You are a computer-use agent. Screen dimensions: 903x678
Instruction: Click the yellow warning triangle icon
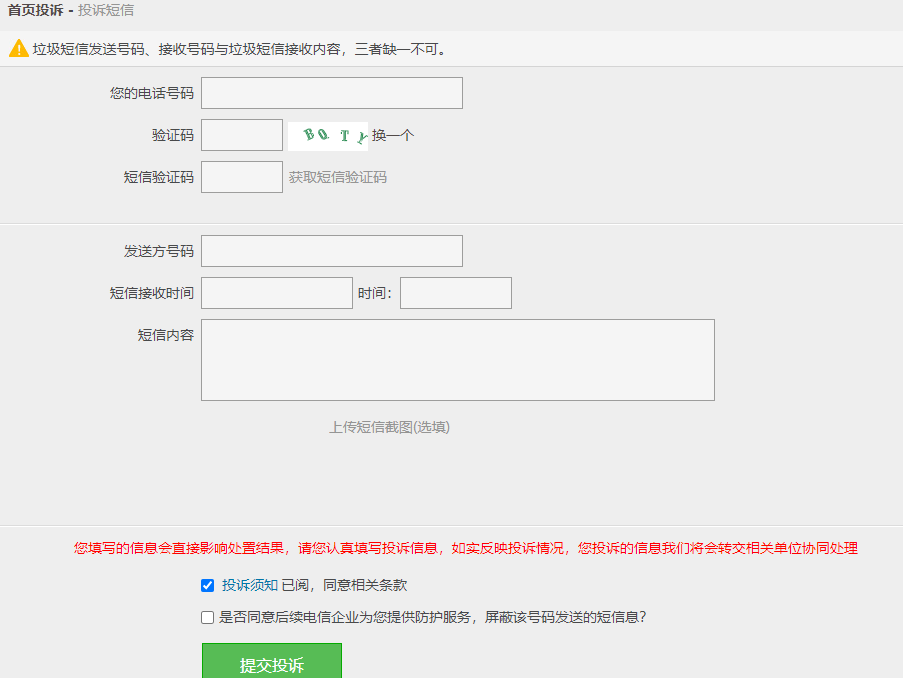click(x=18, y=47)
